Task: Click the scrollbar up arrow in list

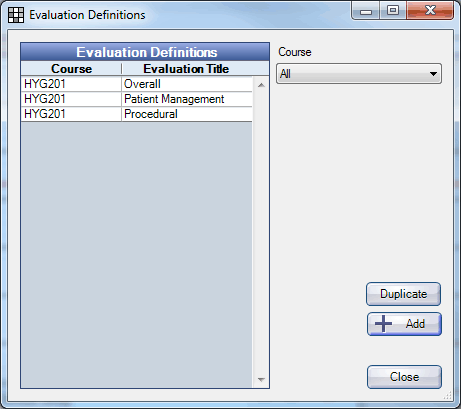Action: click(x=261, y=85)
